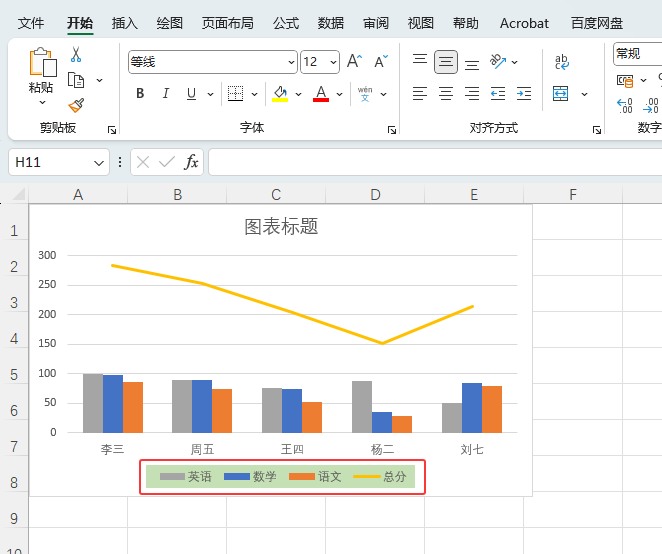Click the wrap text icon
Viewport: 662px width, 554px height.
(x=562, y=62)
